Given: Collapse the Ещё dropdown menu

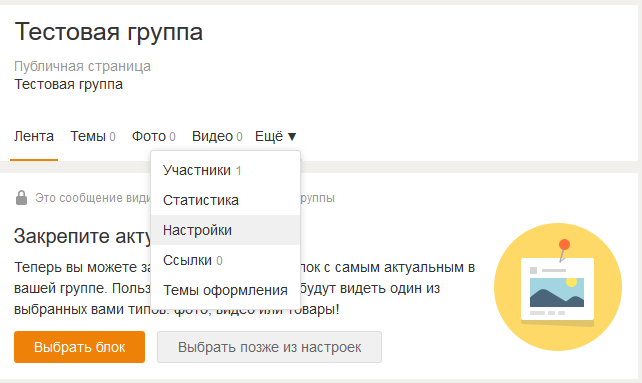Looking at the screenshot, I should pyautogui.click(x=275, y=136).
